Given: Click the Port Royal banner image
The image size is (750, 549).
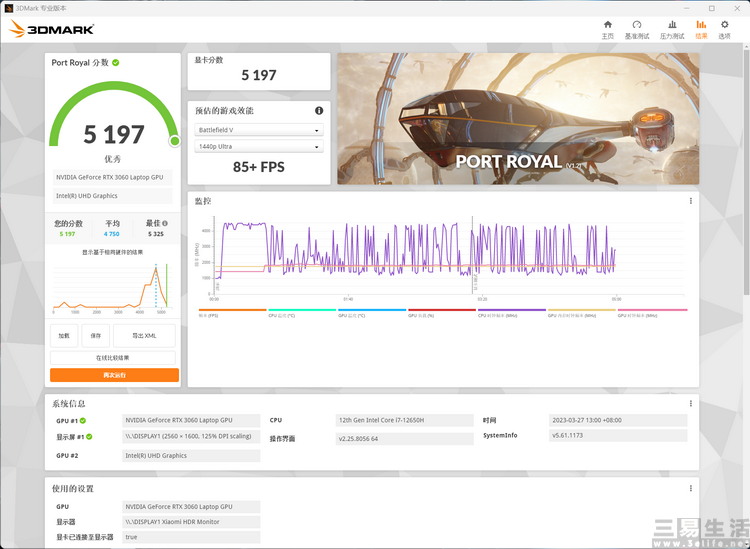Looking at the screenshot, I should click(x=518, y=119).
